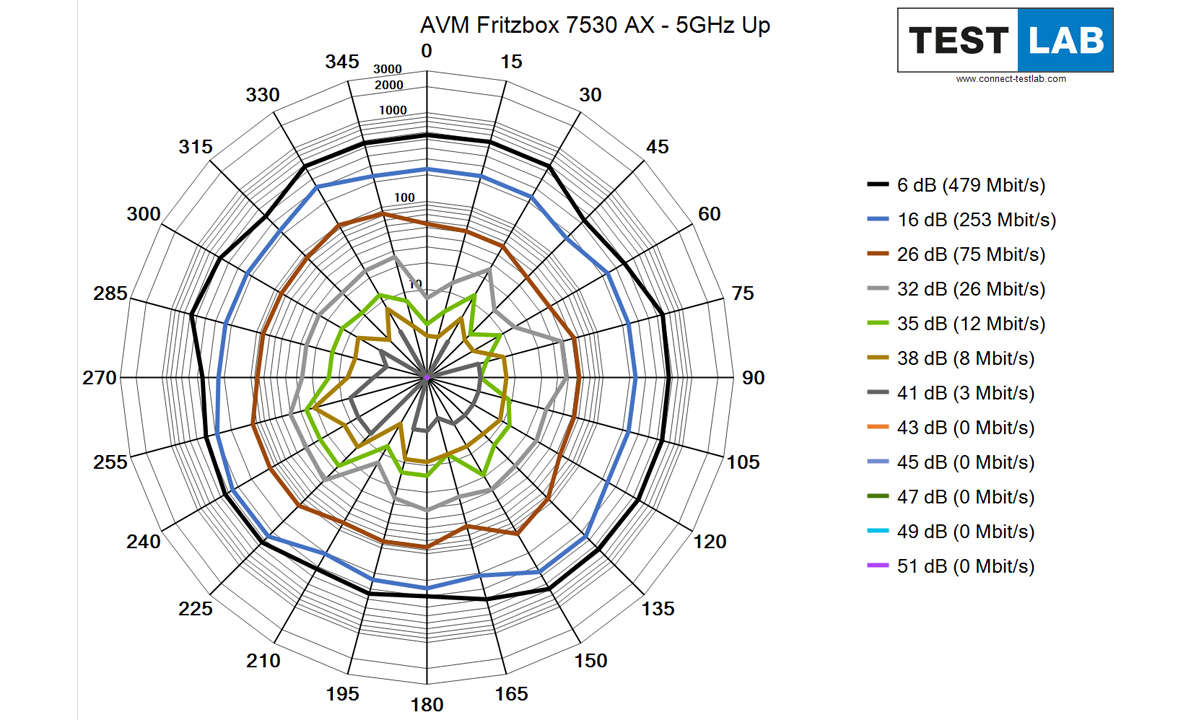Click the purple center point of the radar chart
This screenshot has height=720, width=1200.
427,378
